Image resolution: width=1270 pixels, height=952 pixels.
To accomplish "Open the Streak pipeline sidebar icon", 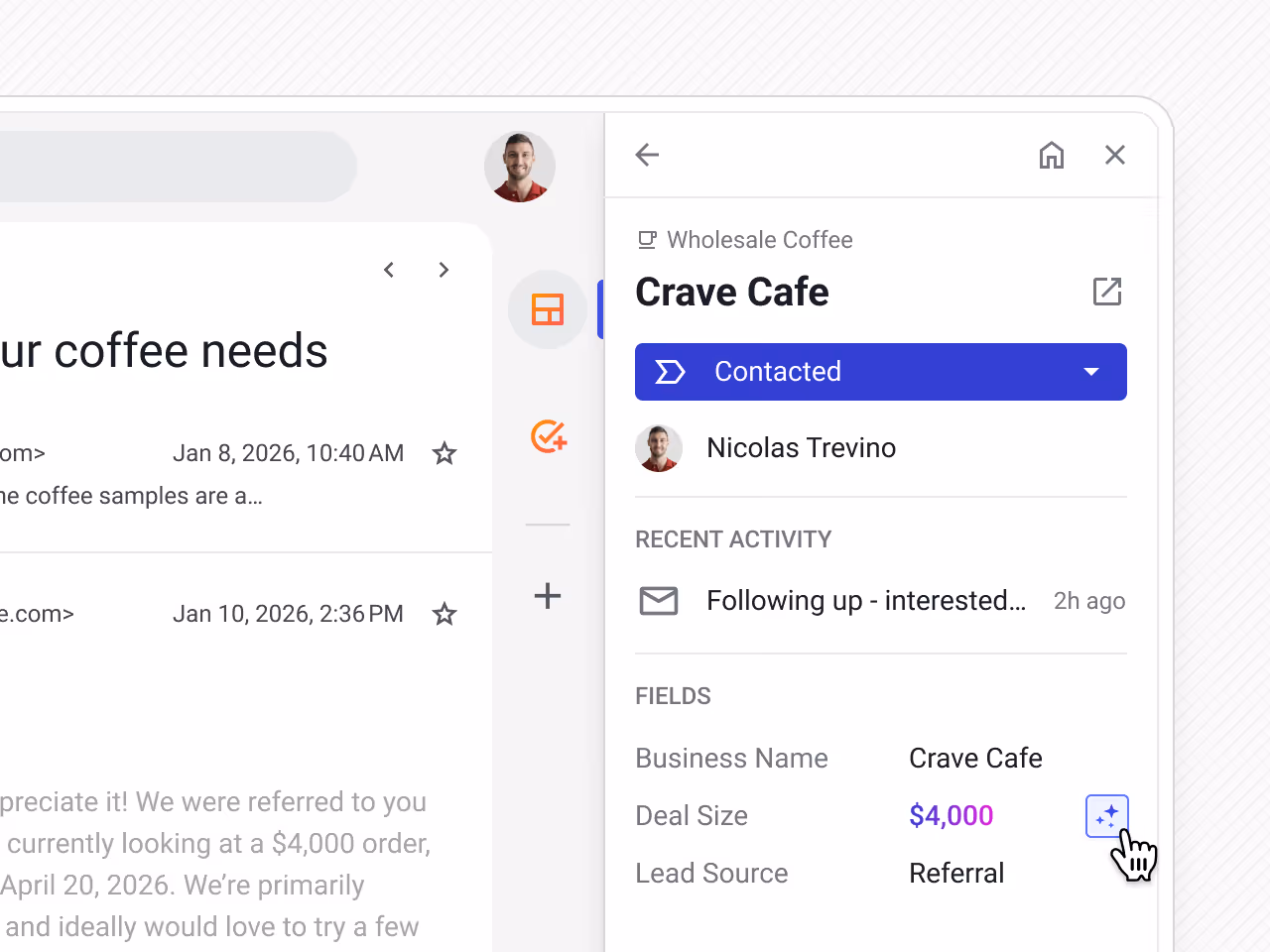I will pos(547,309).
